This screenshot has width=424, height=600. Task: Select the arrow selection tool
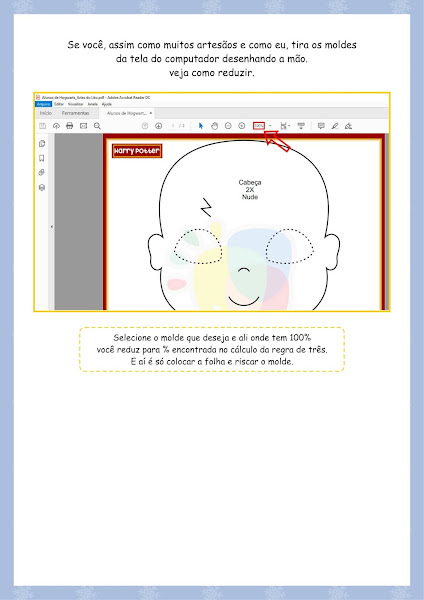point(201,126)
